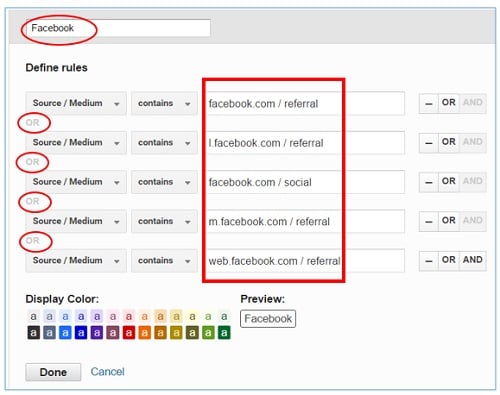The image size is (500, 395).
Task: Click the Facebook channel name field
Action: coord(118,28)
